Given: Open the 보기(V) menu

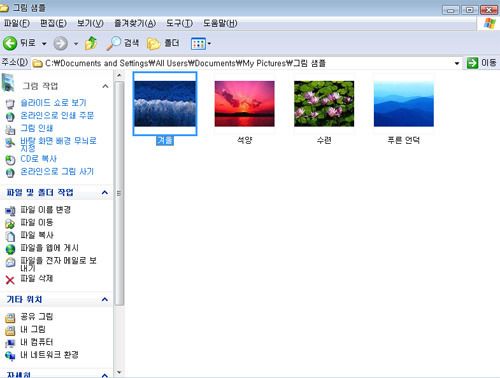Looking at the screenshot, I should click(90, 23).
